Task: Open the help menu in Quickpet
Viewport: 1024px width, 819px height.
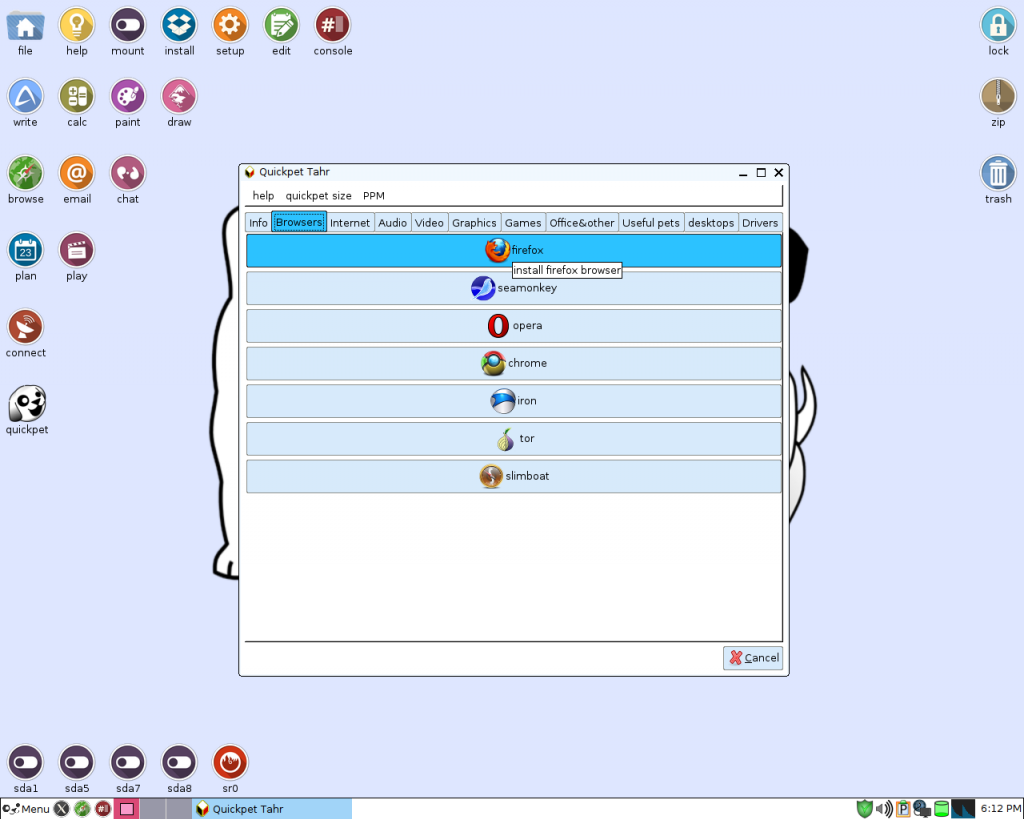Action: [x=263, y=195]
